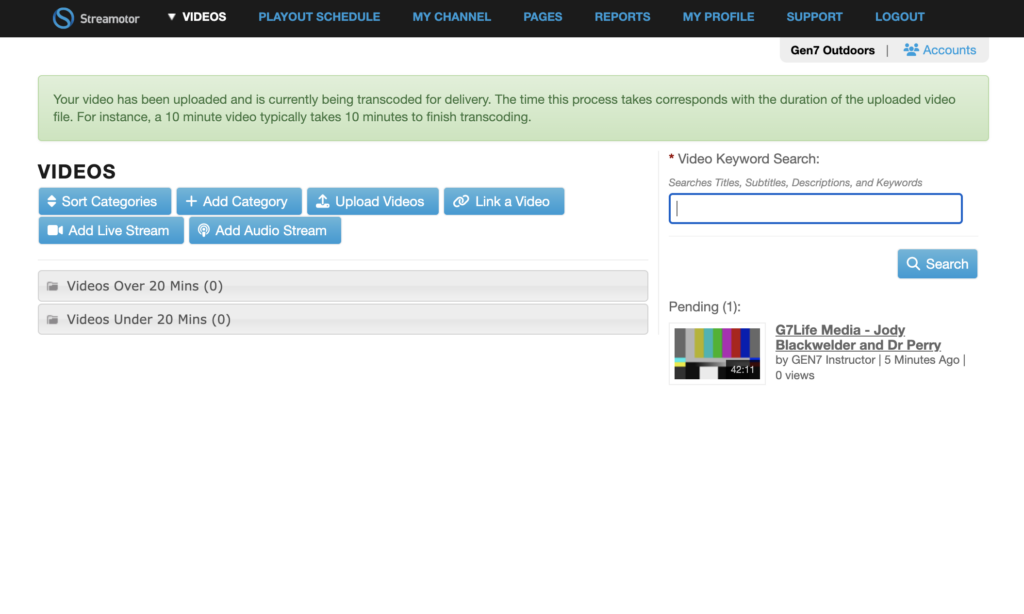Click Upload Videos button
Viewport: 1024px width, 614px height.
click(371, 201)
